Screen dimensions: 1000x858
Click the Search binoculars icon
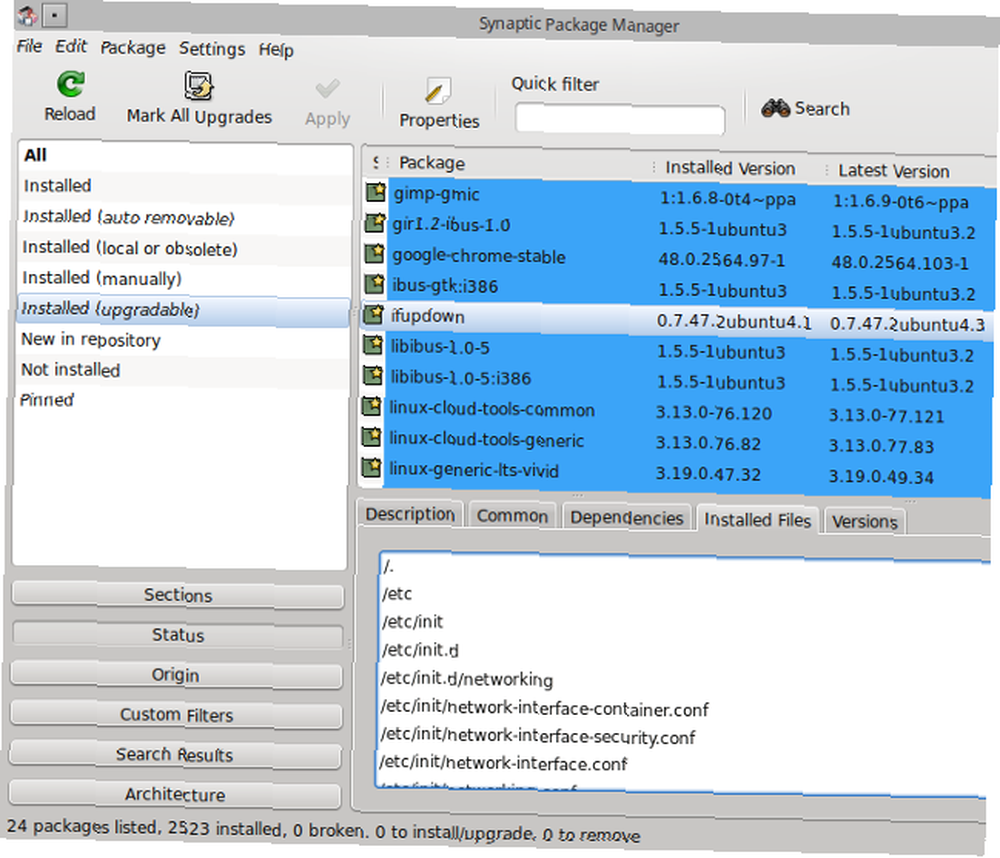tap(776, 108)
